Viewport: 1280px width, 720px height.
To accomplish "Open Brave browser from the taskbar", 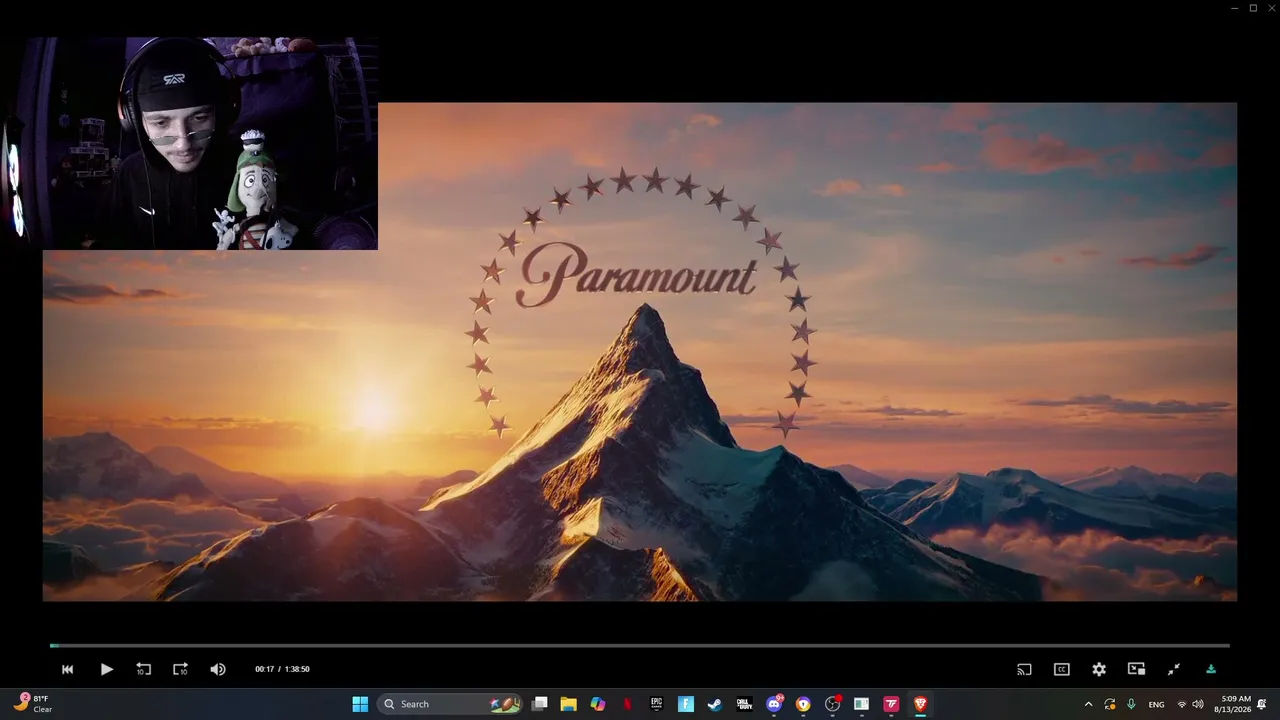I will [x=920, y=704].
